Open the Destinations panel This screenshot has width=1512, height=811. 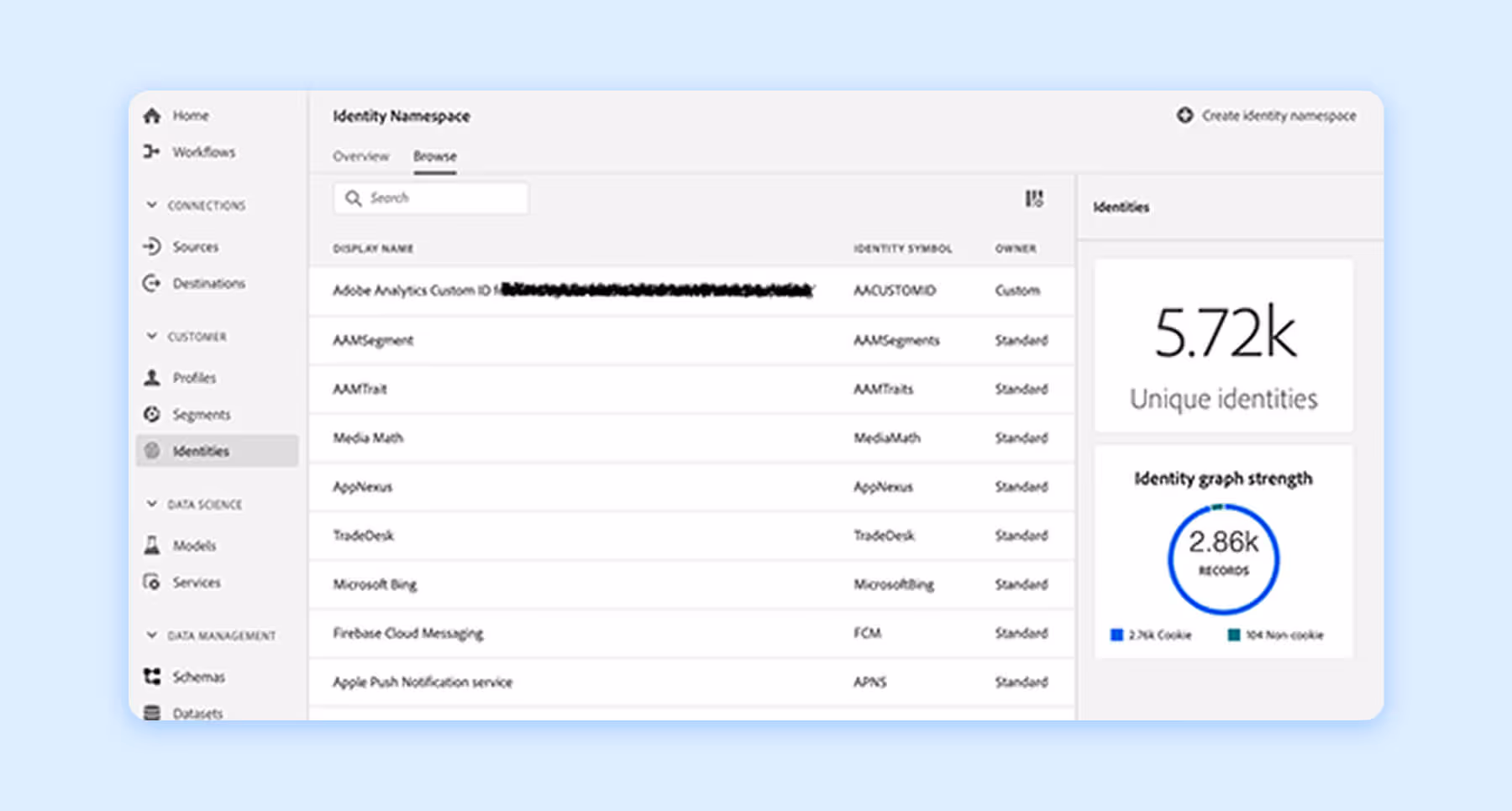pos(152,283)
